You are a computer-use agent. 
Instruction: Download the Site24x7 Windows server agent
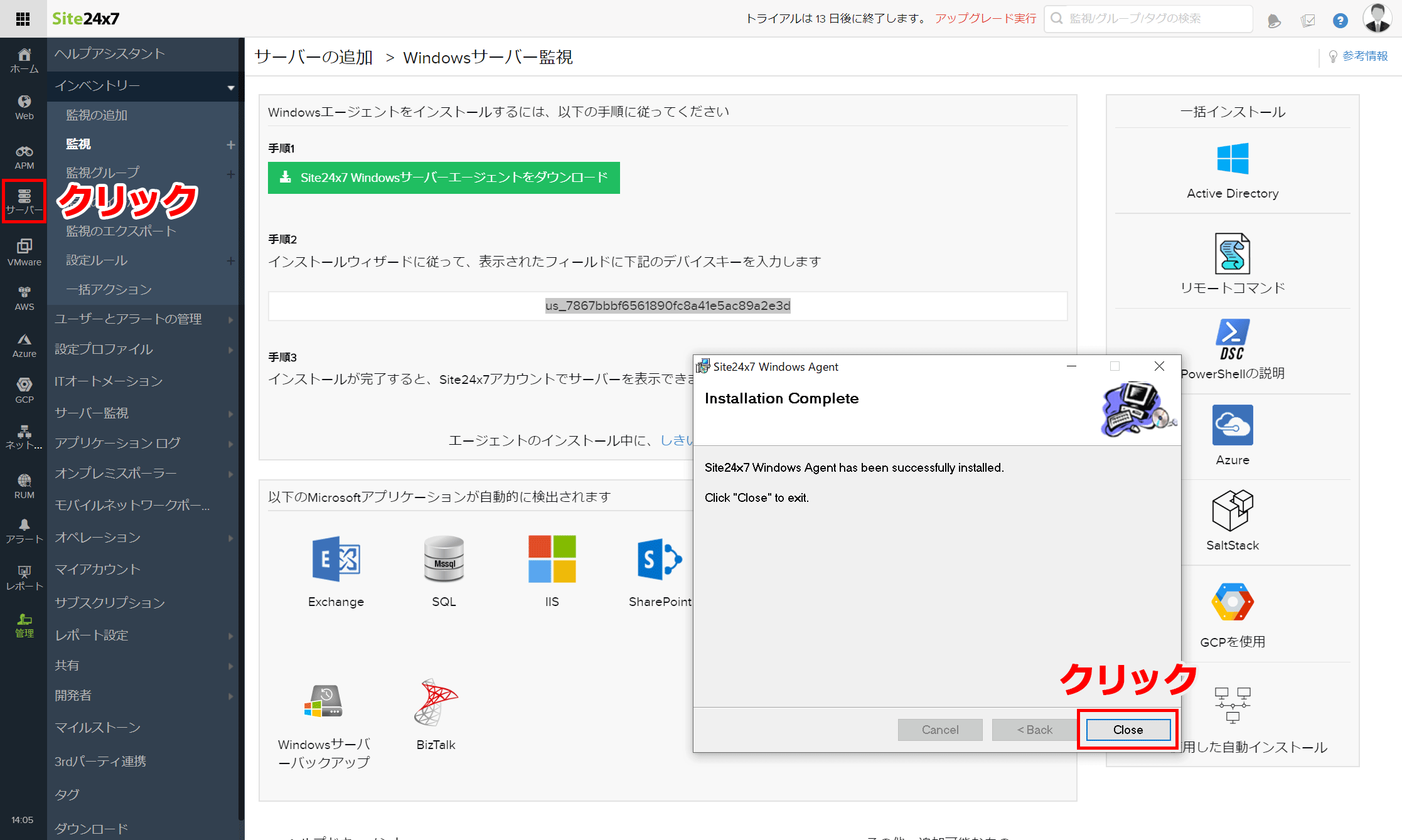(x=444, y=178)
